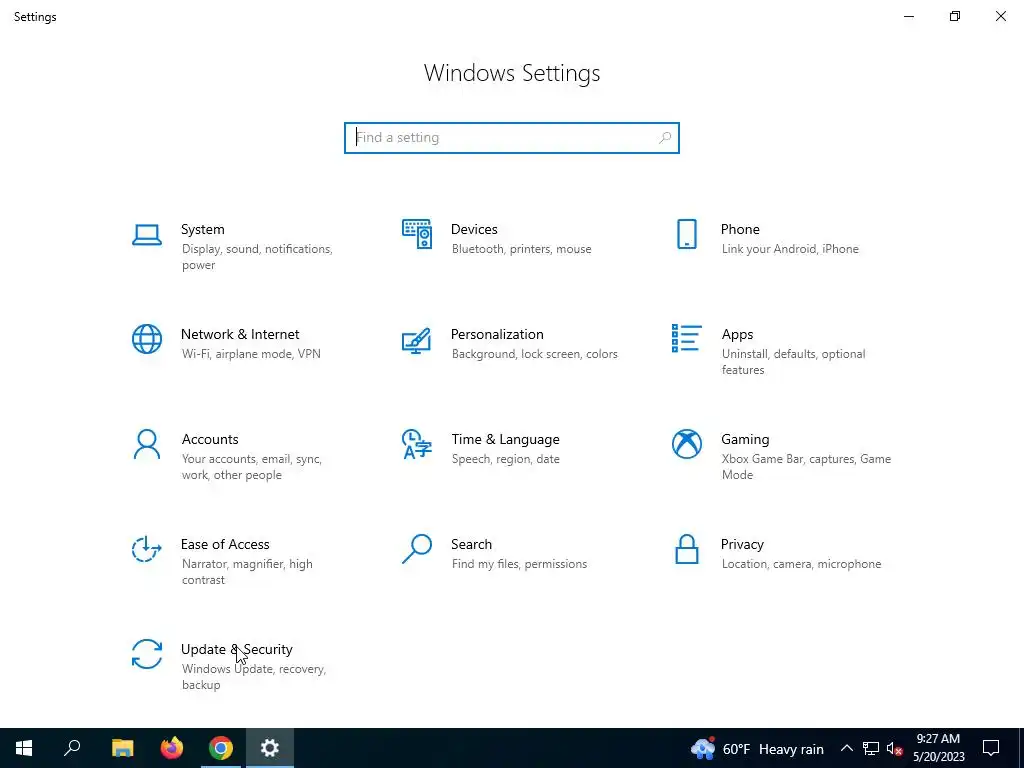Open Personalization title link
The height and width of the screenshot is (768, 1024).
tap(497, 334)
